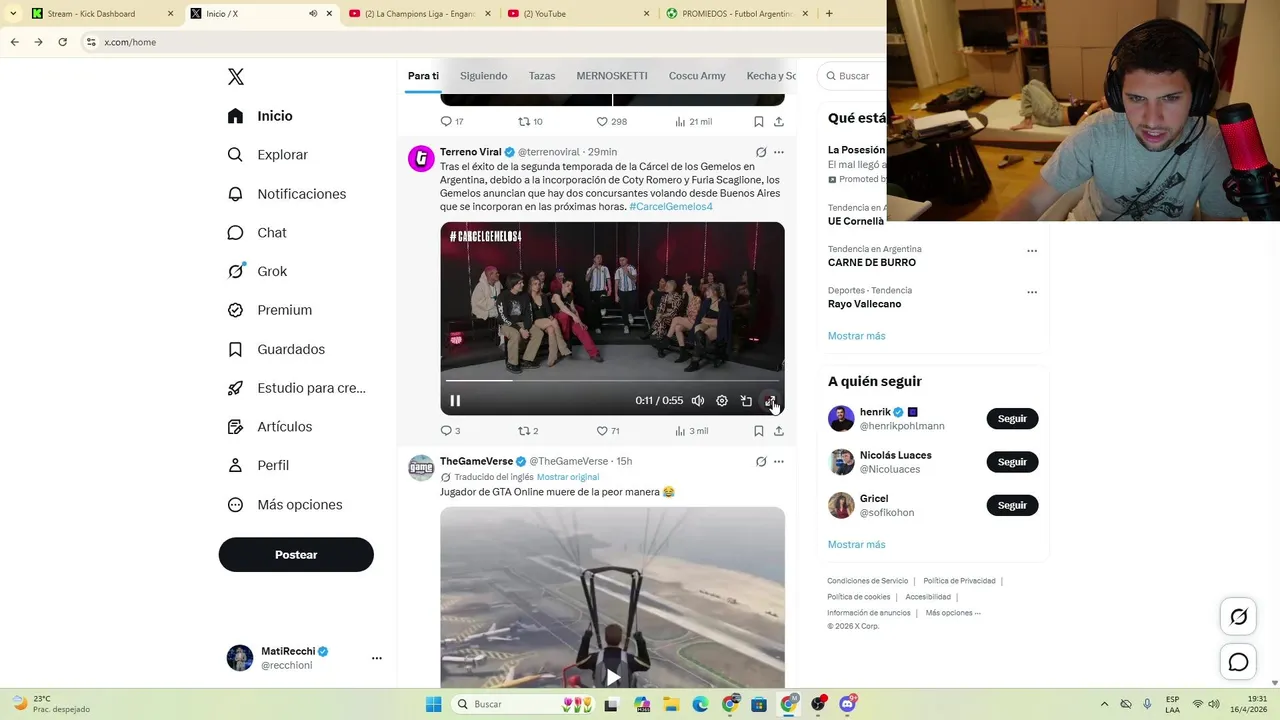Mute the Inicio / X browser tab audio
Image resolution: width=1280 pixels, height=720 pixels.
pyautogui.click(x=313, y=14)
